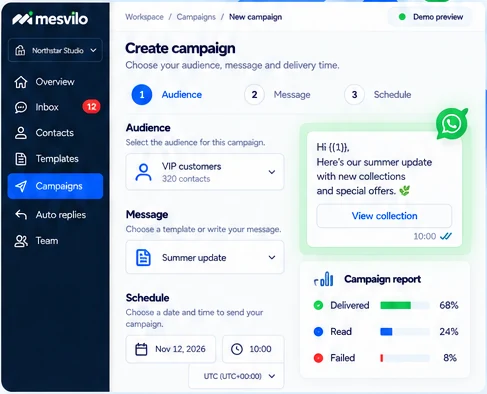Click the Delivered progress bar

[x=405, y=305]
